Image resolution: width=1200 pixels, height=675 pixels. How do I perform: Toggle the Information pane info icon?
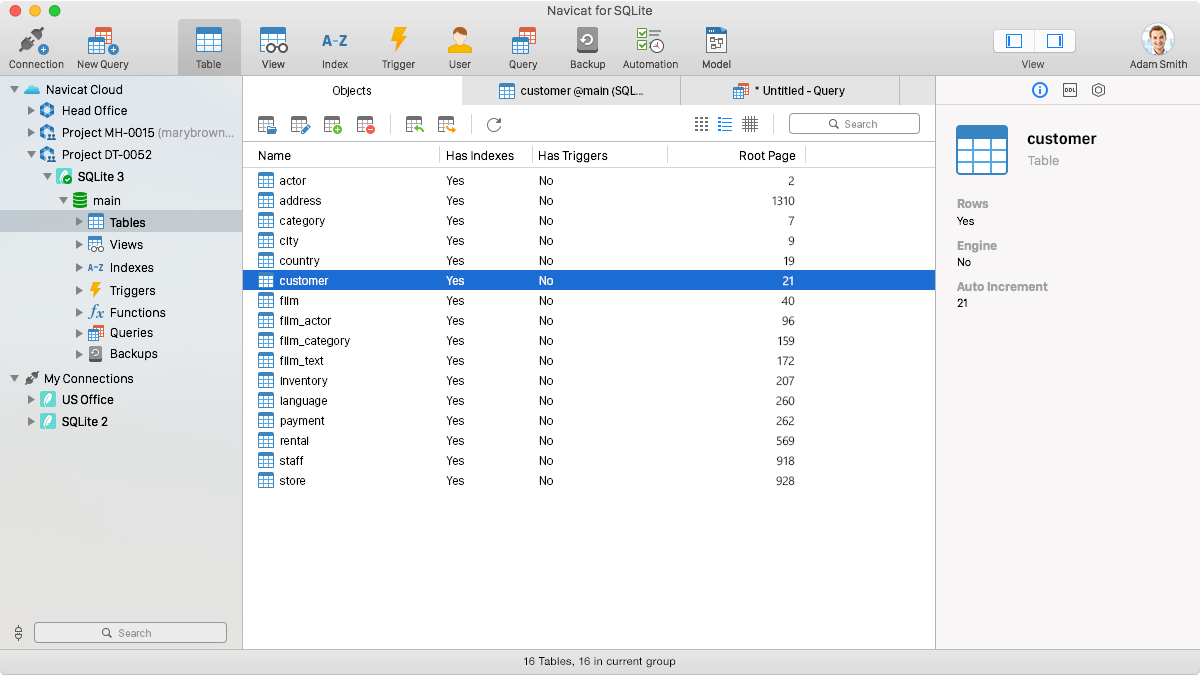[x=1040, y=90]
